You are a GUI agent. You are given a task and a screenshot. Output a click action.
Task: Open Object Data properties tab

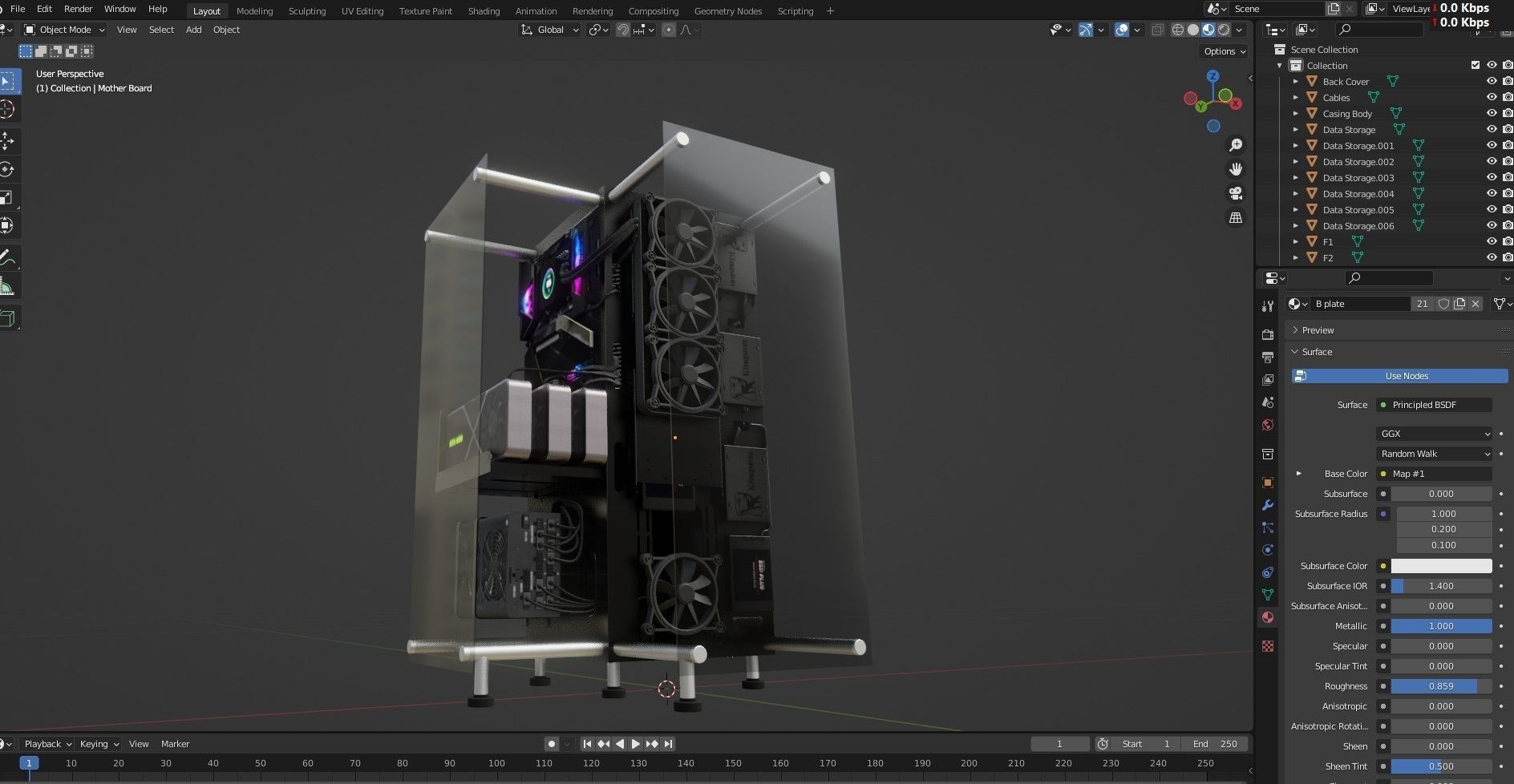pyautogui.click(x=1268, y=595)
